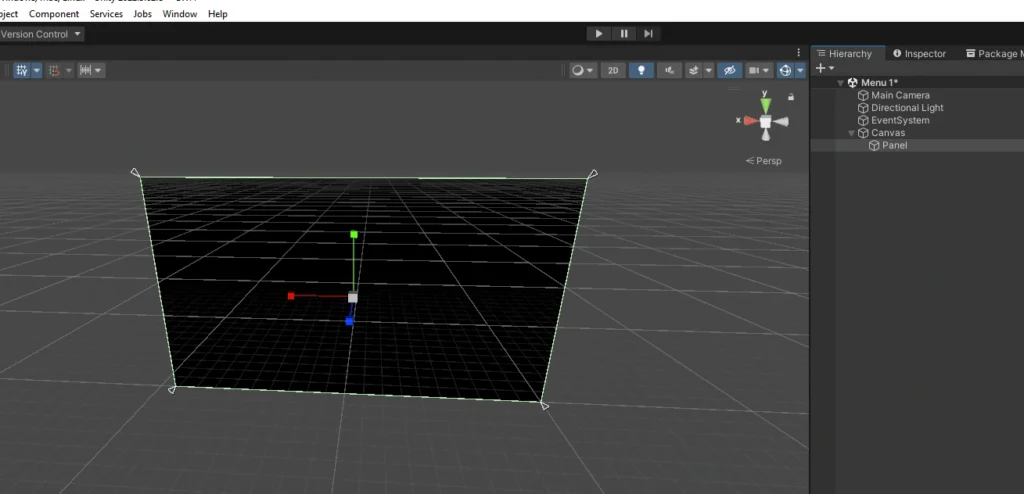Click the Gizmos toggle icon
The height and width of the screenshot is (494, 1024).
coord(786,70)
